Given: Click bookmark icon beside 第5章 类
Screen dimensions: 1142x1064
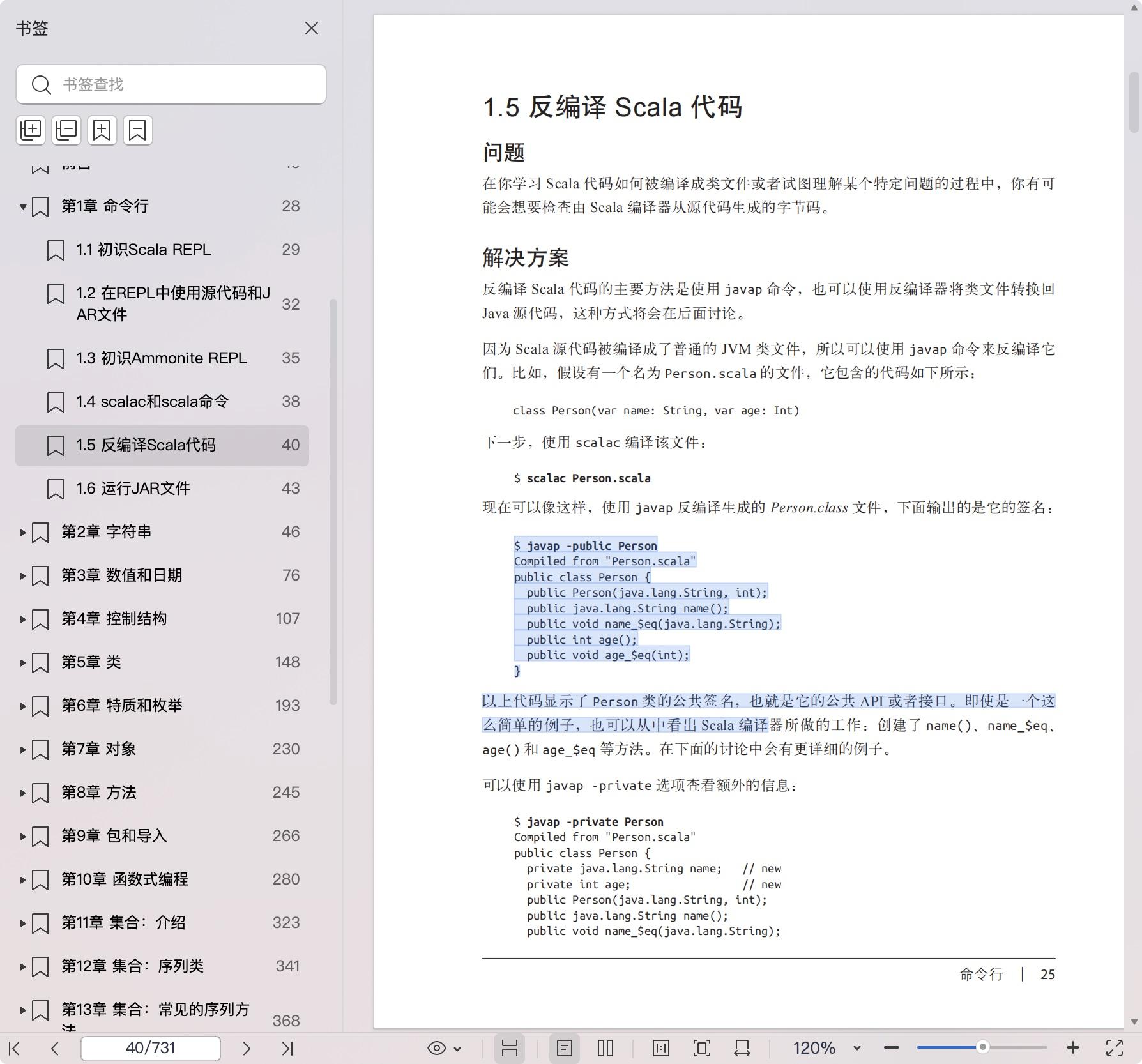Looking at the screenshot, I should pos(40,663).
